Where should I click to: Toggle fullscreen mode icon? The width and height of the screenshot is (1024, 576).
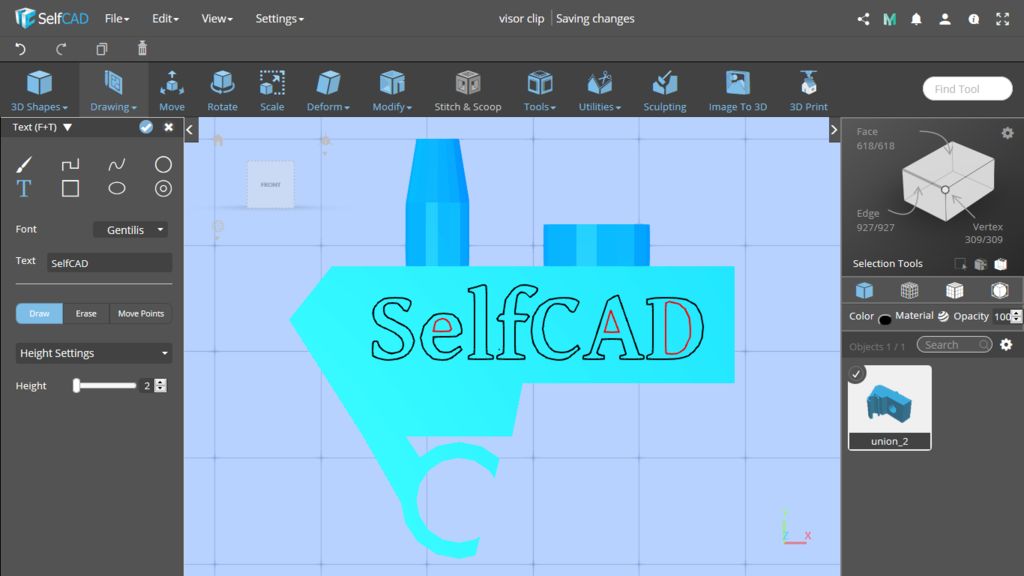tap(1002, 19)
